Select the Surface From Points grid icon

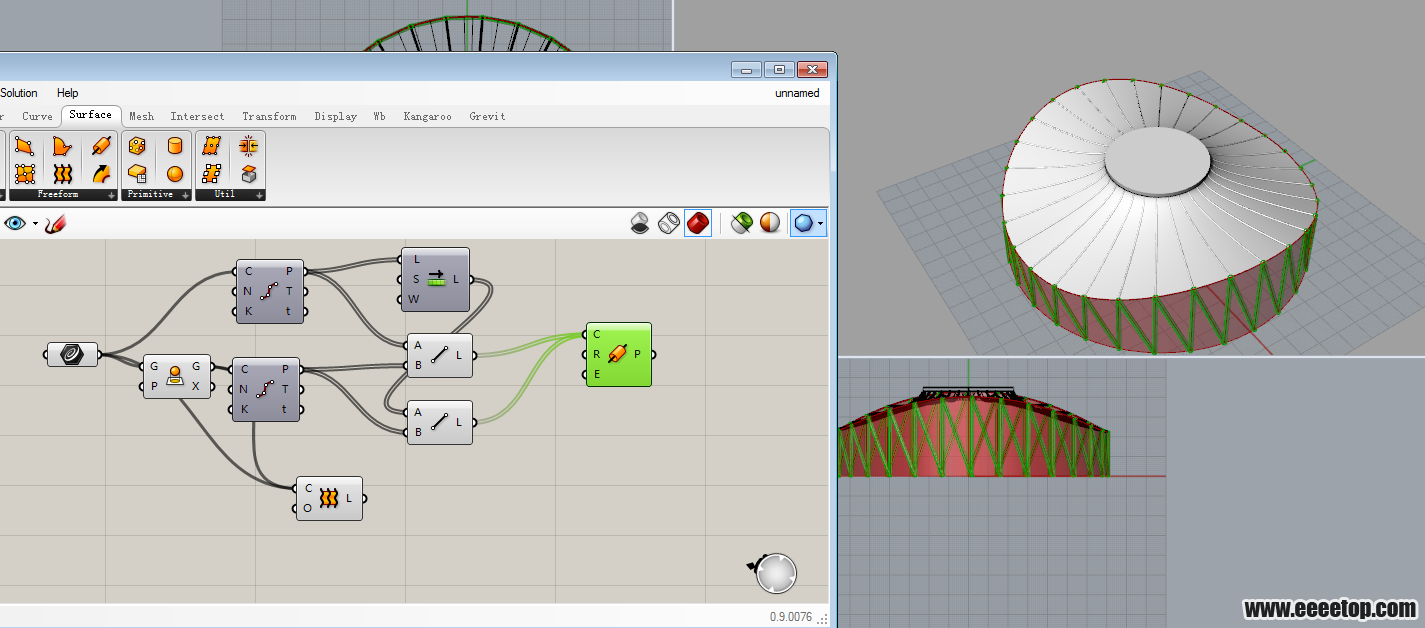[x=24, y=174]
